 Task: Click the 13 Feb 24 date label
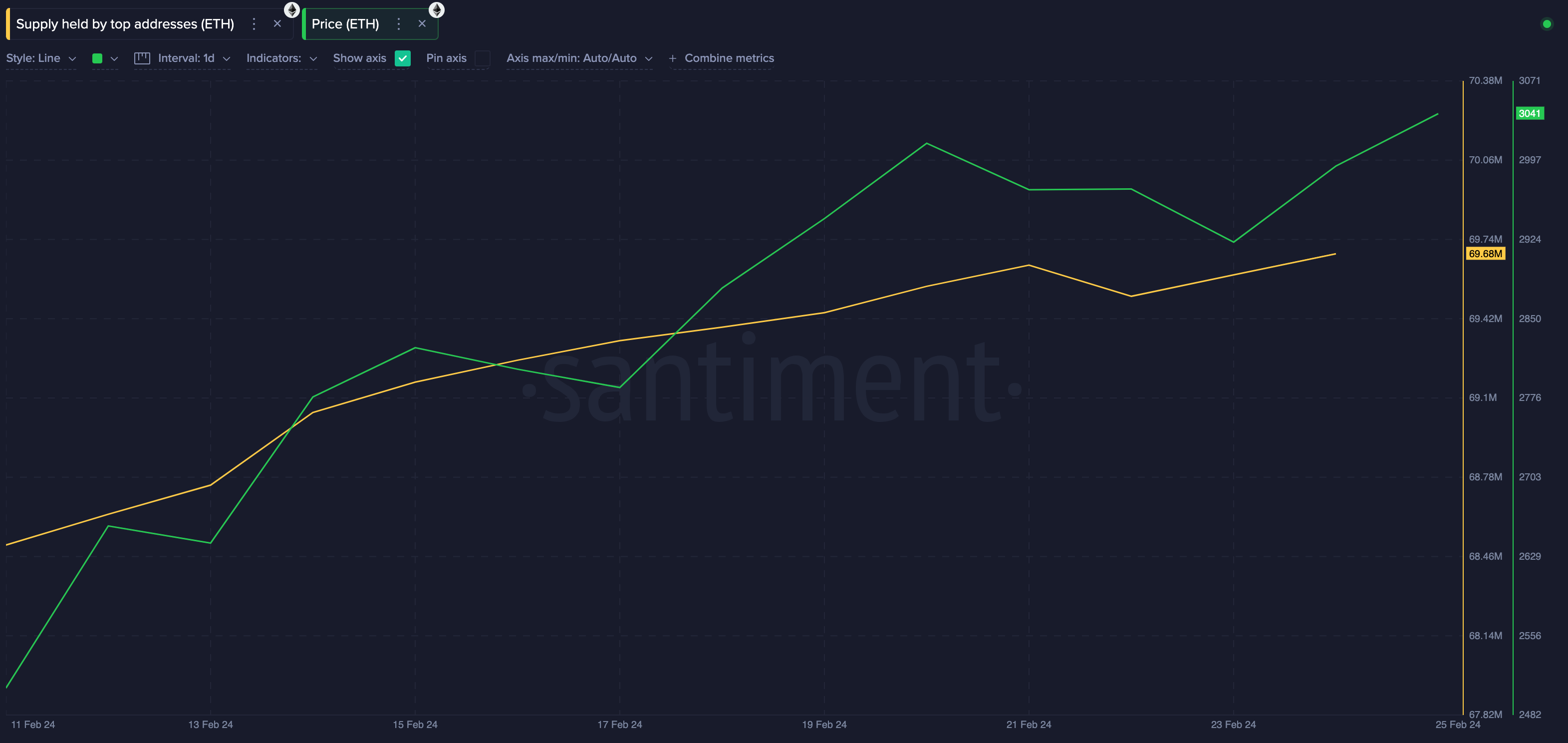point(211,725)
